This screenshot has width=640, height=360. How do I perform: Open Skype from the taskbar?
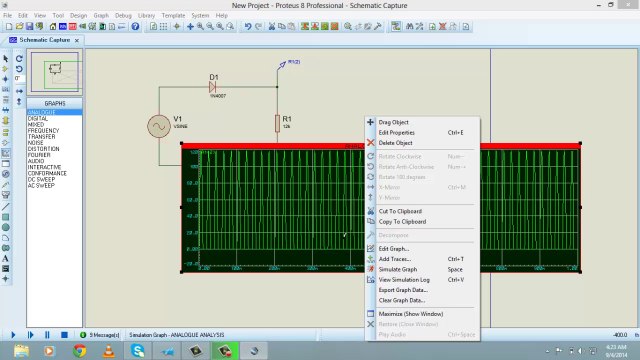coord(138,351)
